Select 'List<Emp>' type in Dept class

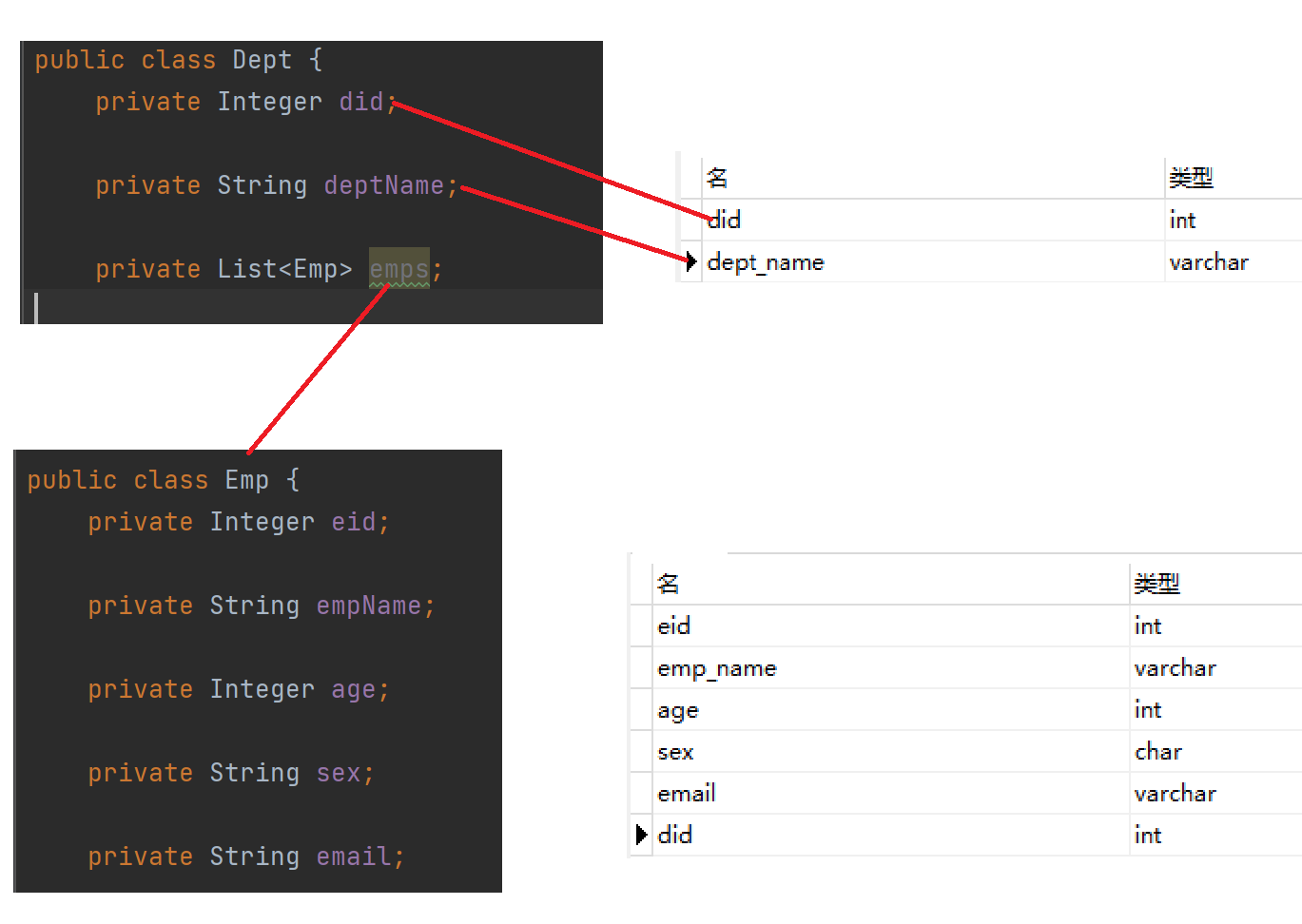(284, 269)
